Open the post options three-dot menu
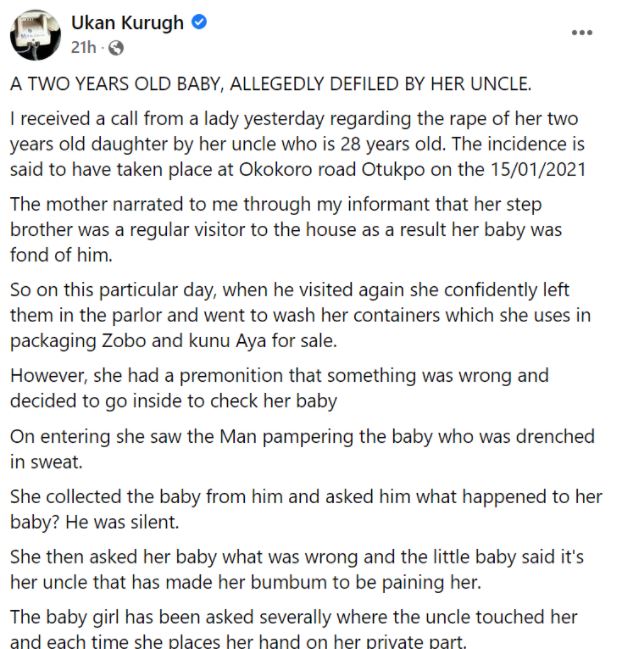Viewport: 620px width, 649px height. [x=582, y=33]
